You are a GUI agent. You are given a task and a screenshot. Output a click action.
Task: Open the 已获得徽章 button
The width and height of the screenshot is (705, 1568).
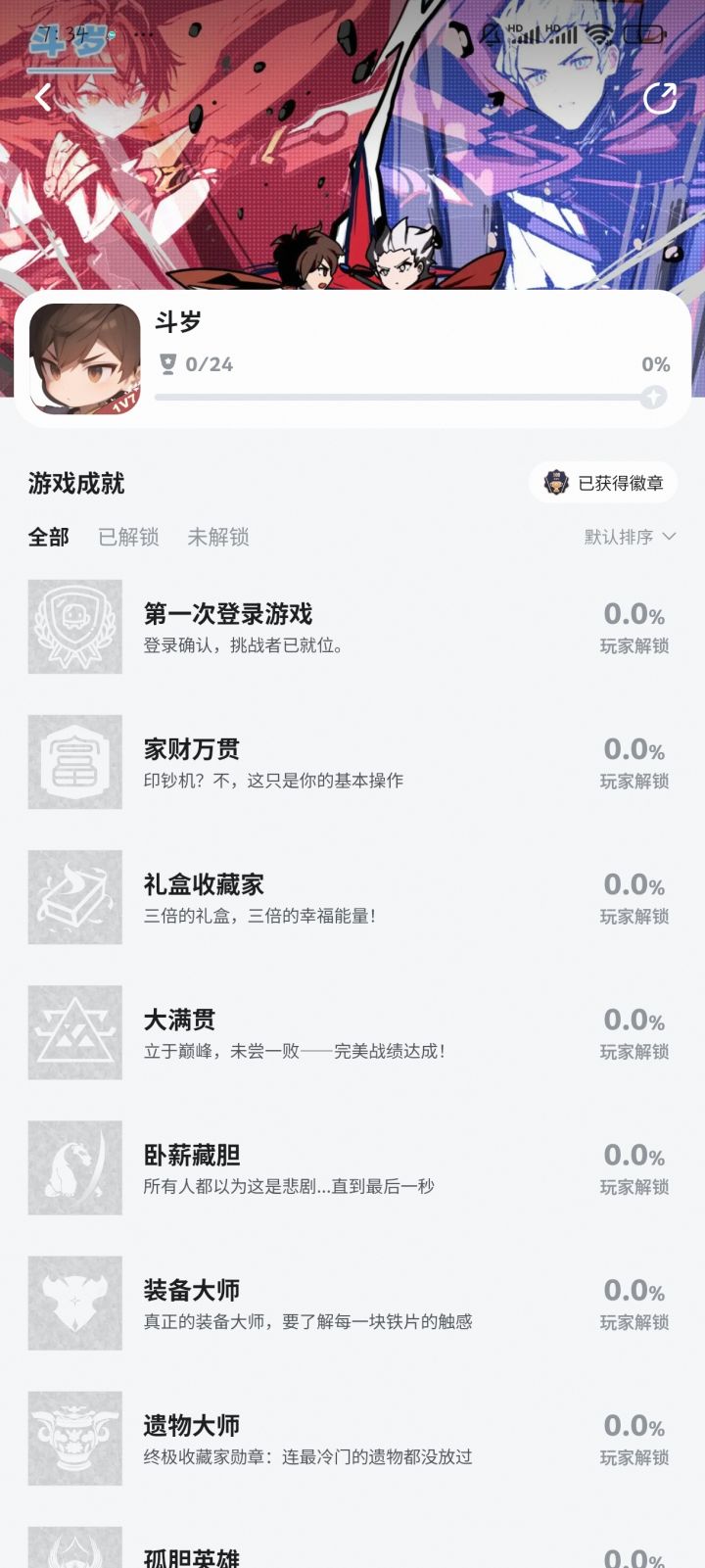click(x=604, y=483)
